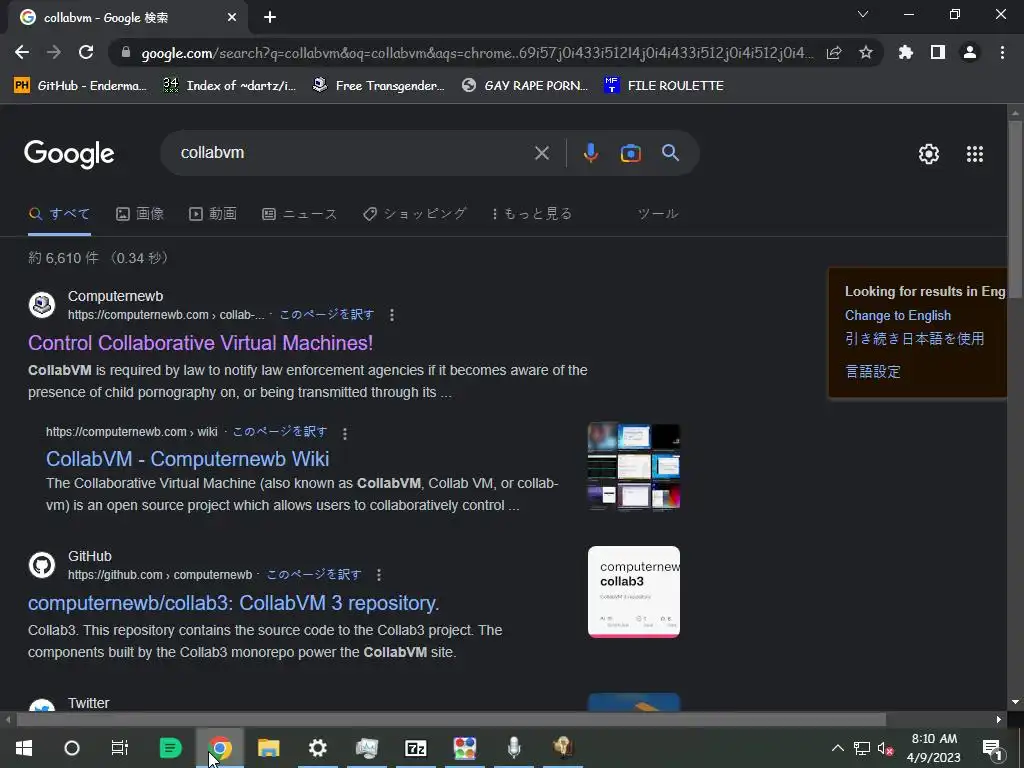The width and height of the screenshot is (1024, 768).
Task: Close the collabvm Google search tab
Action: coord(232,18)
